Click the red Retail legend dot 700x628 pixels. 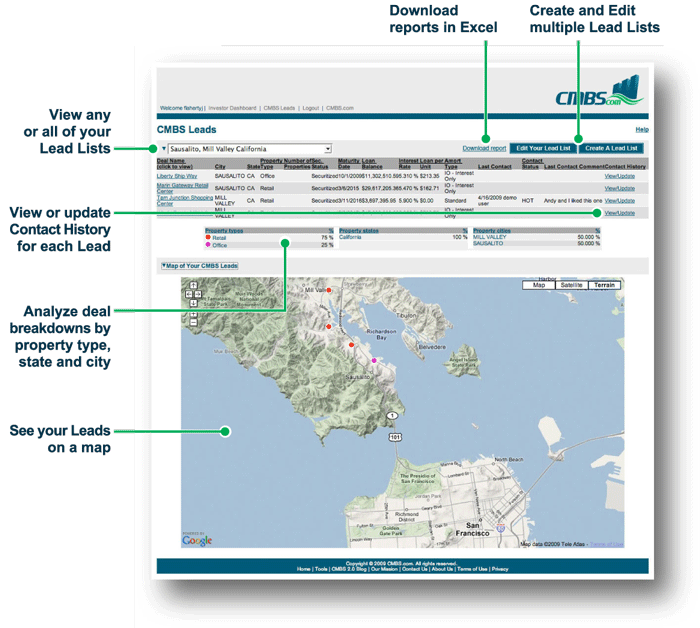208,237
